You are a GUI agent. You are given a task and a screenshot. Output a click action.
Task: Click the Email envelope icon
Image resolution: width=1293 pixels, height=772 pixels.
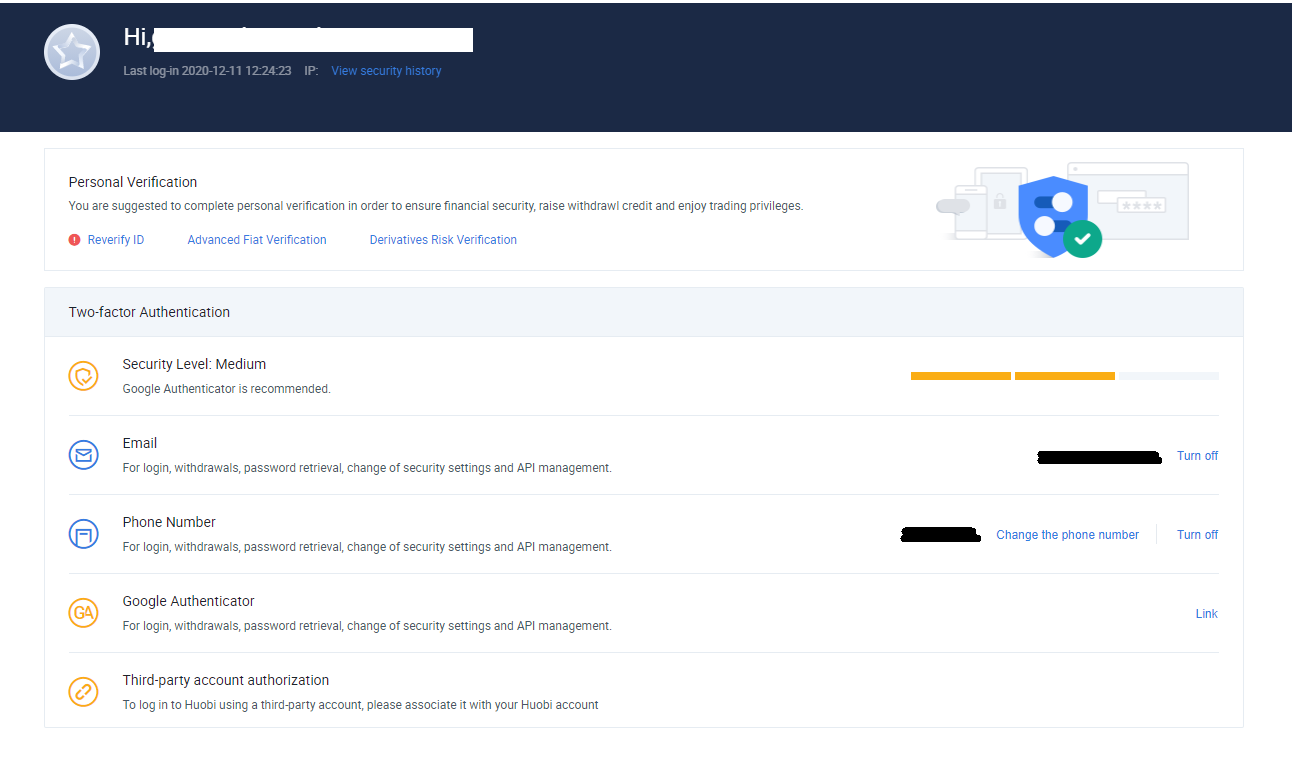(x=84, y=455)
